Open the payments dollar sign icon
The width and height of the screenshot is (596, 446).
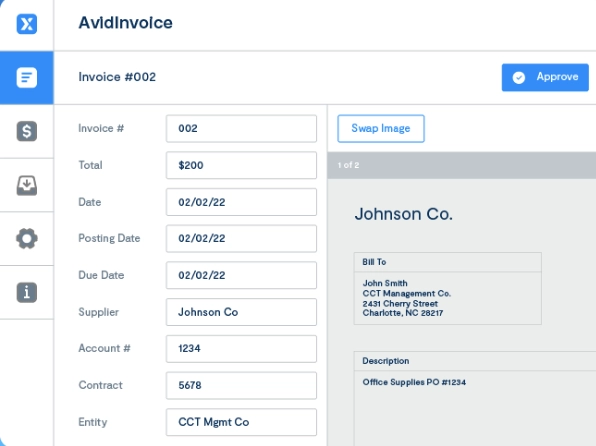click(27, 131)
